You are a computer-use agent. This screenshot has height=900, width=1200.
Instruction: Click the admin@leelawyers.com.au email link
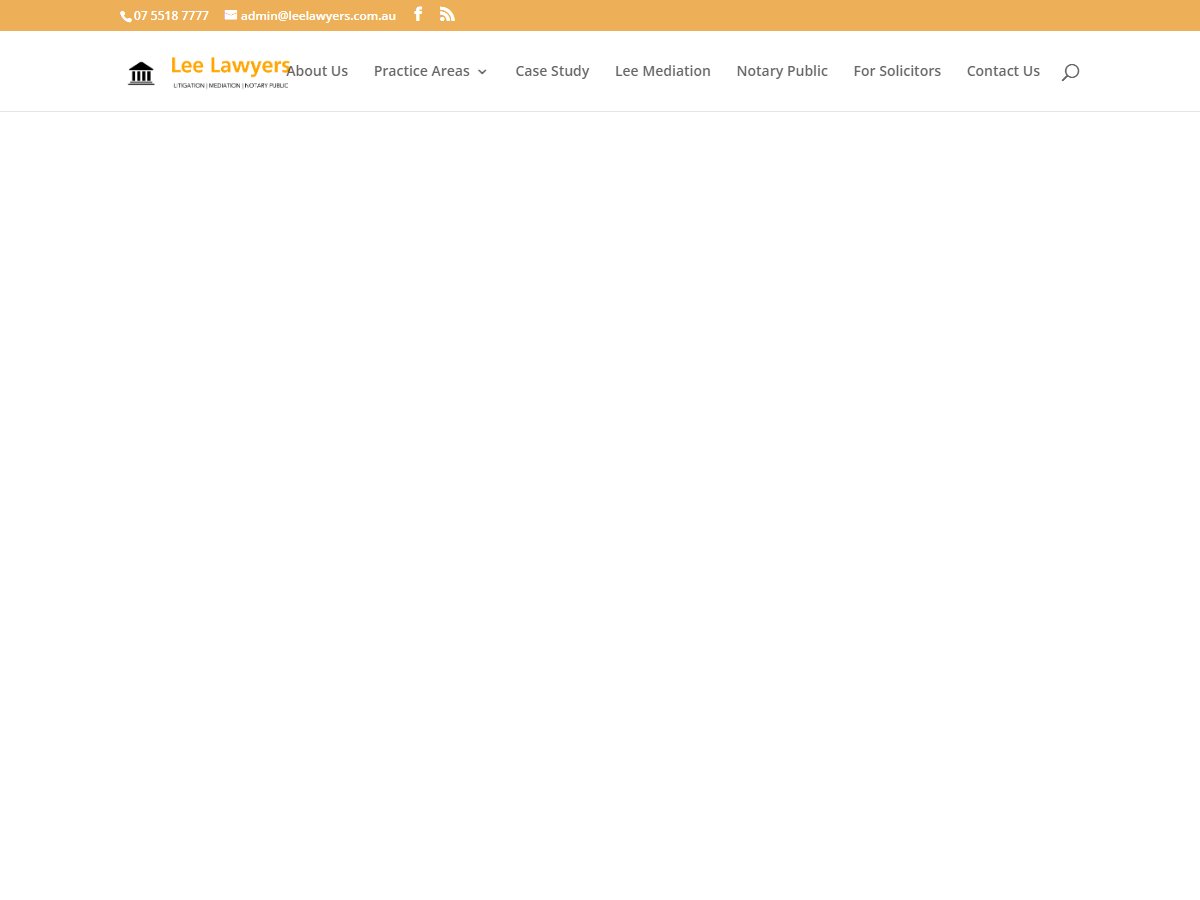click(318, 15)
